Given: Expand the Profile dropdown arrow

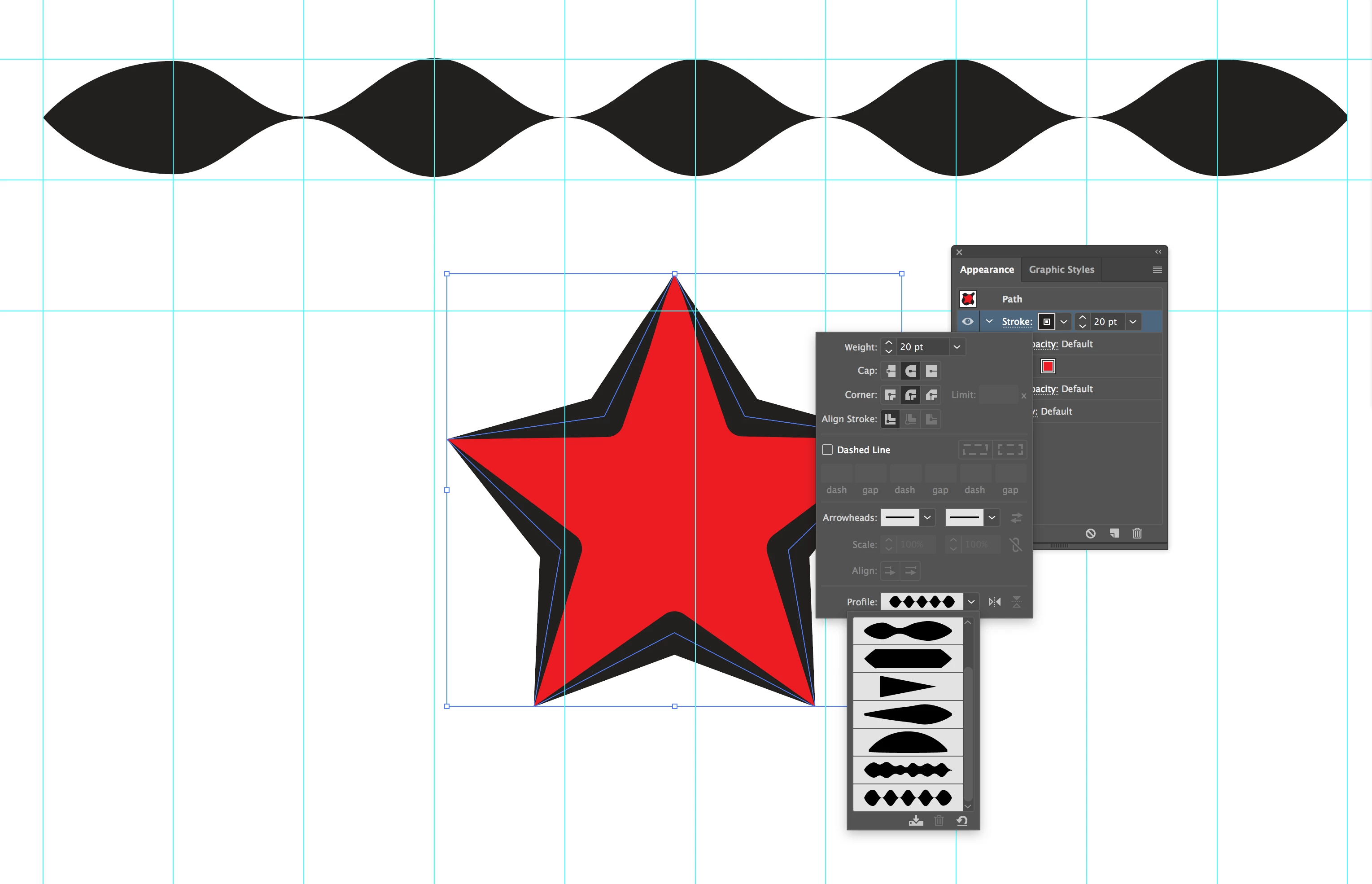Looking at the screenshot, I should click(971, 602).
